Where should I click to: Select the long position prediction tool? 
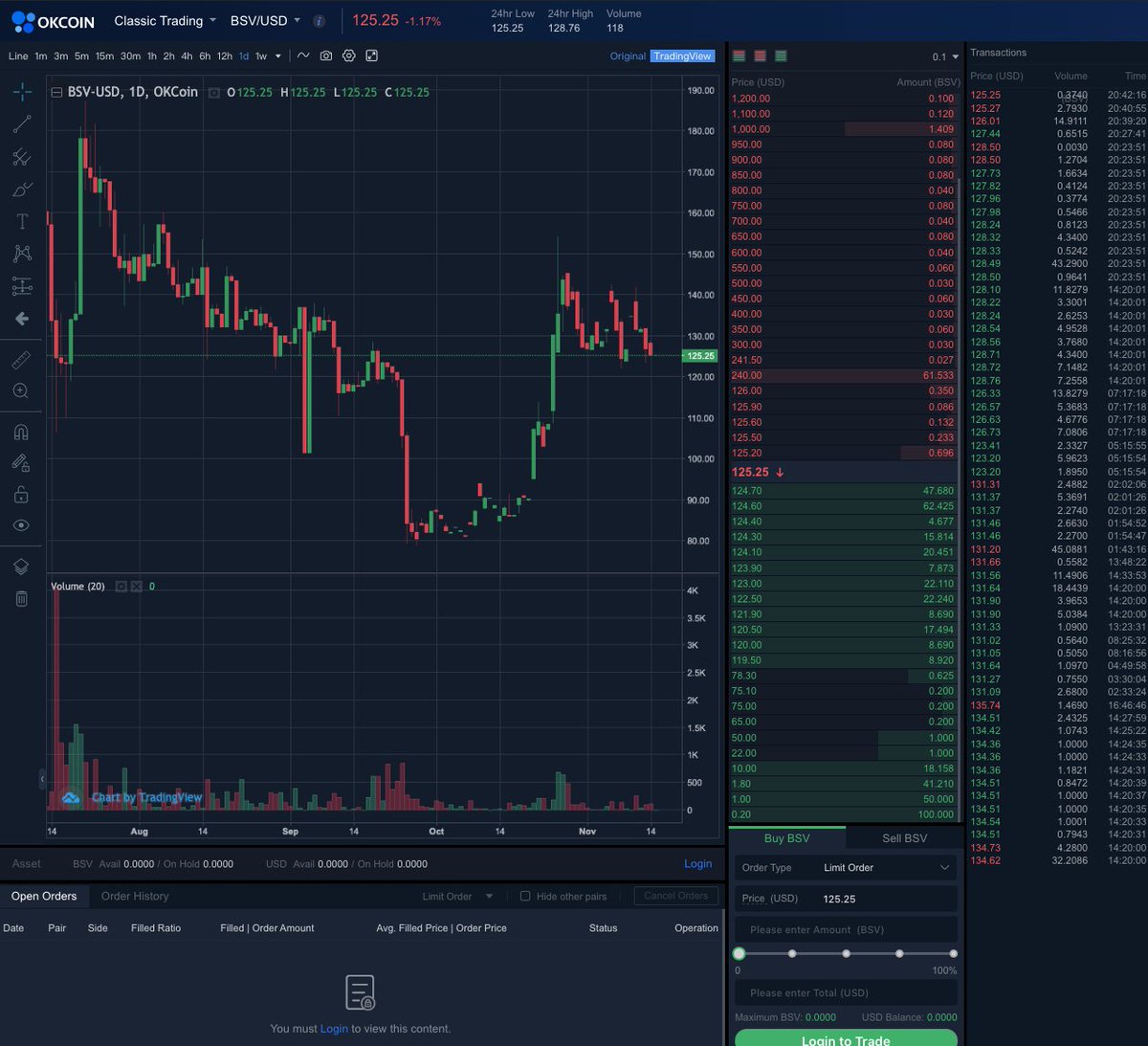pyautogui.click(x=22, y=286)
